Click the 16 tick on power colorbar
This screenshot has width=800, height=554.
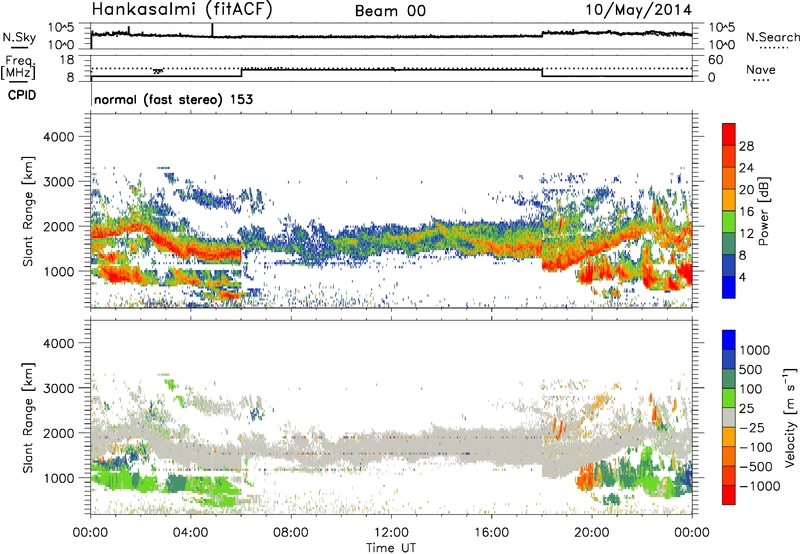pyautogui.click(x=746, y=212)
